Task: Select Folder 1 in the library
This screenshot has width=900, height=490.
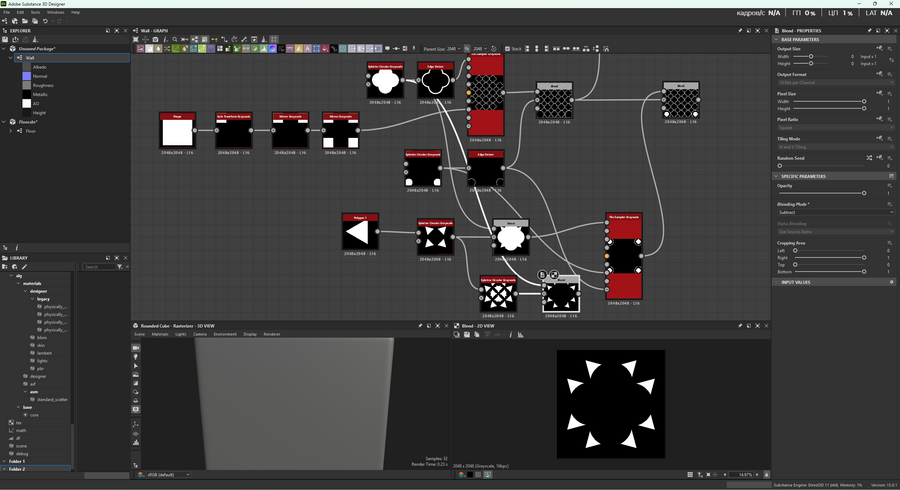Action: pyautogui.click(x=18, y=461)
